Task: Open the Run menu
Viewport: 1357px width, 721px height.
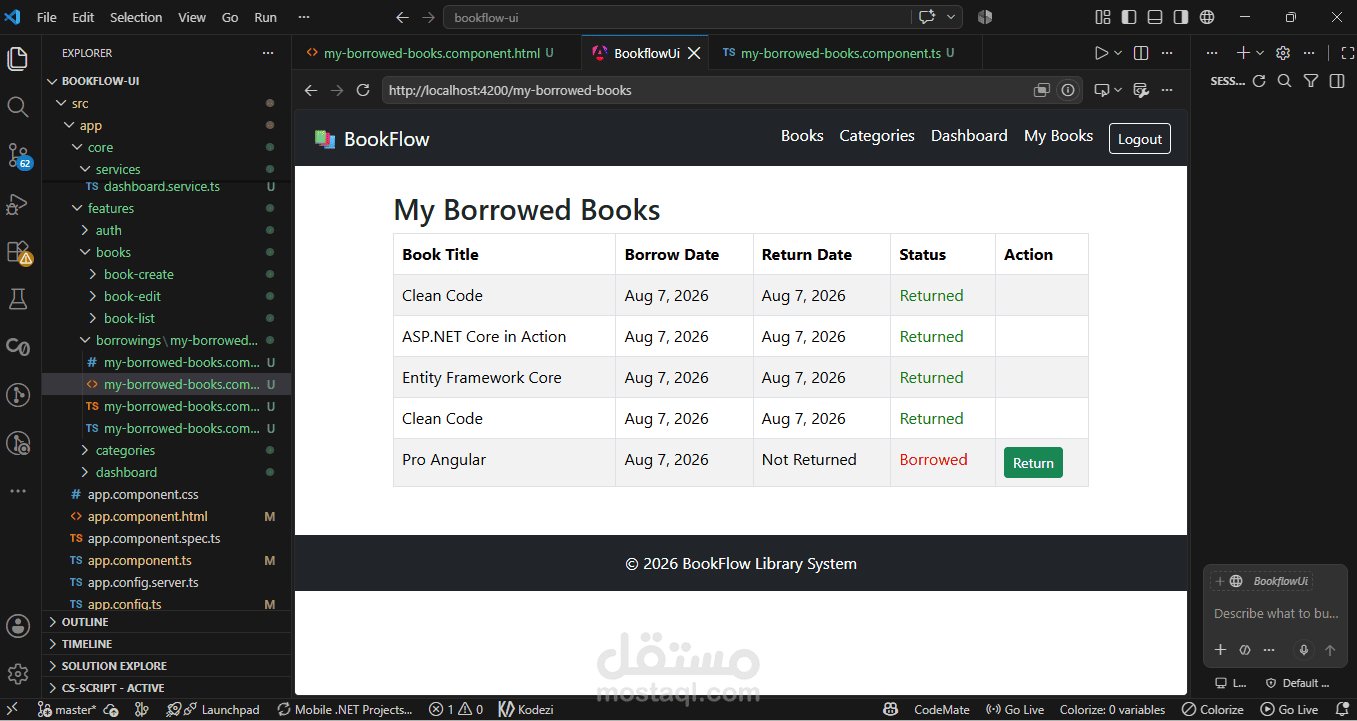Action: point(265,17)
